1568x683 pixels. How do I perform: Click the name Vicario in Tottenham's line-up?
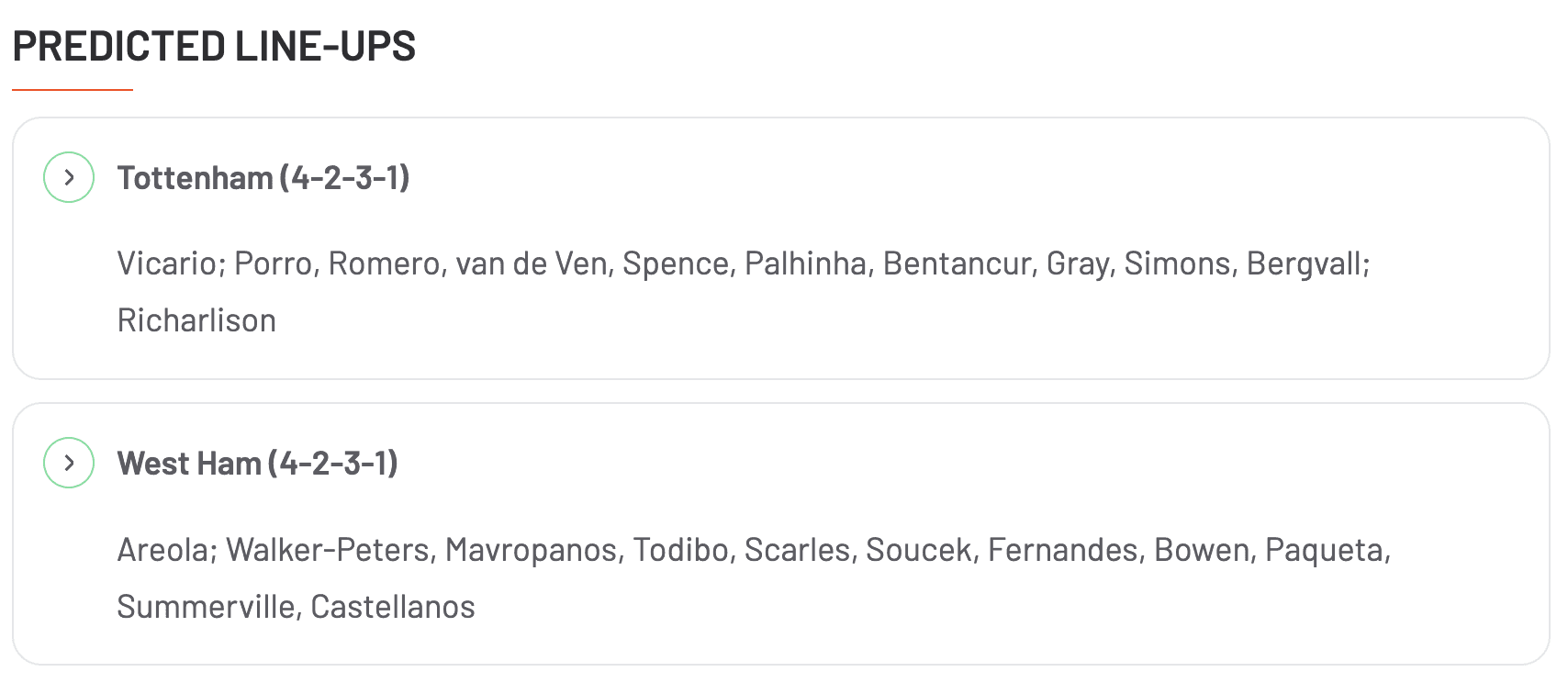coord(165,263)
